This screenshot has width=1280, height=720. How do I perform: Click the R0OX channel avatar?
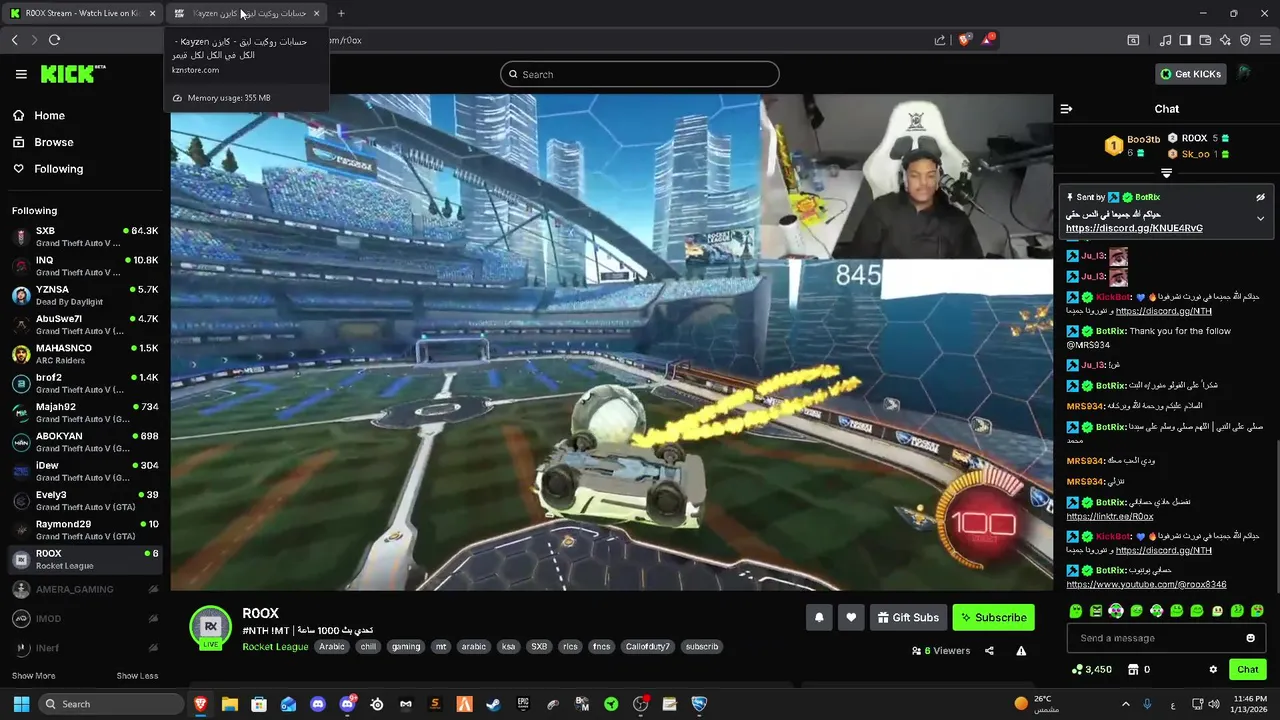point(211,627)
